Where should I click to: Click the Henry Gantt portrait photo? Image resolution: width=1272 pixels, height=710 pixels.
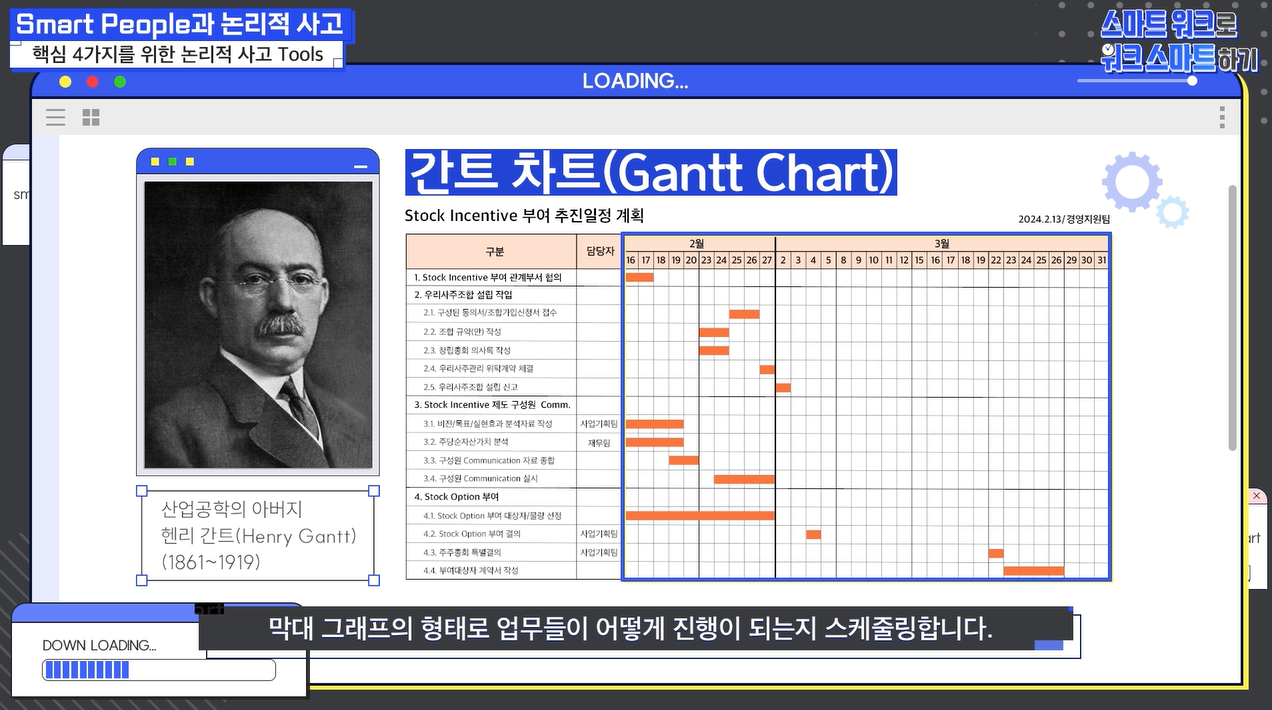click(x=258, y=324)
